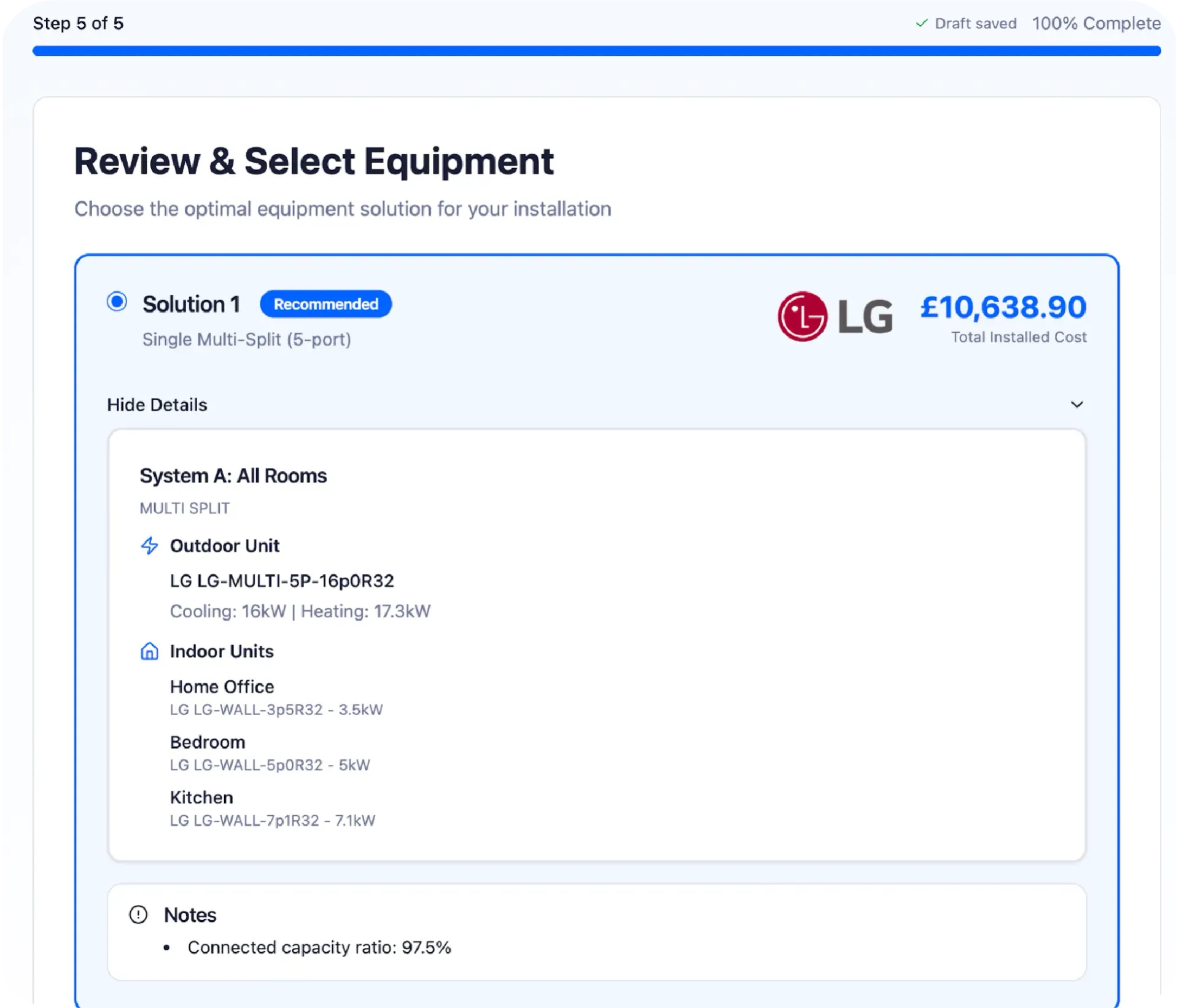This screenshot has width=1179, height=1008.
Task: Click the Recommended badge
Action: pos(325,304)
